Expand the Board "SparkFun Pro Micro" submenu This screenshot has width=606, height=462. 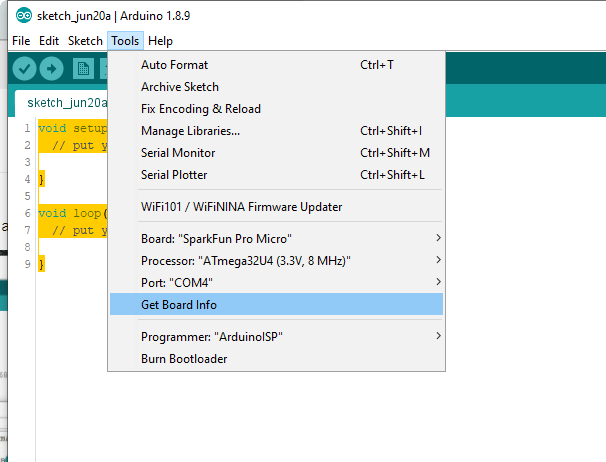coord(276,239)
